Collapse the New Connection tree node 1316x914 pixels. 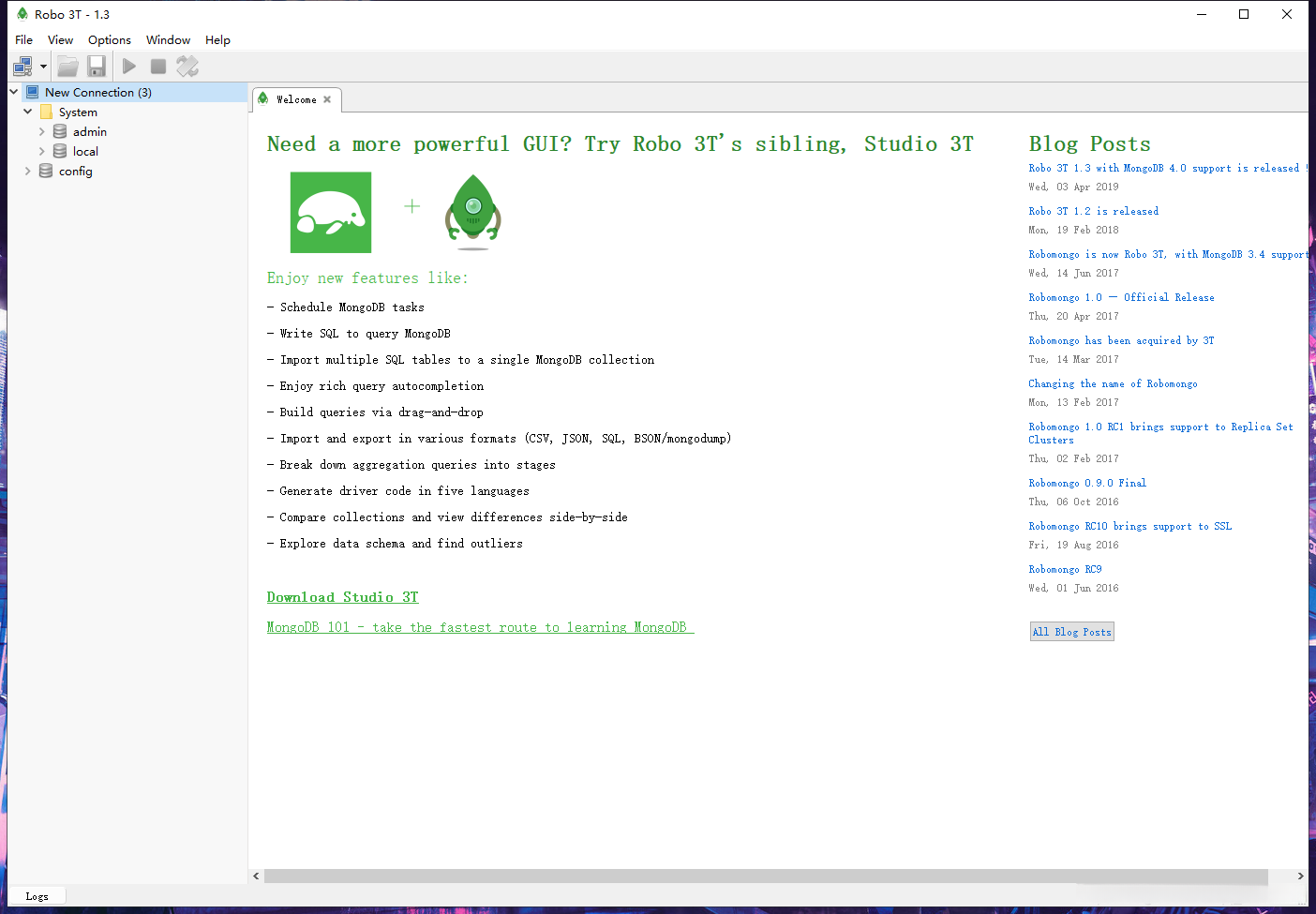[14, 92]
